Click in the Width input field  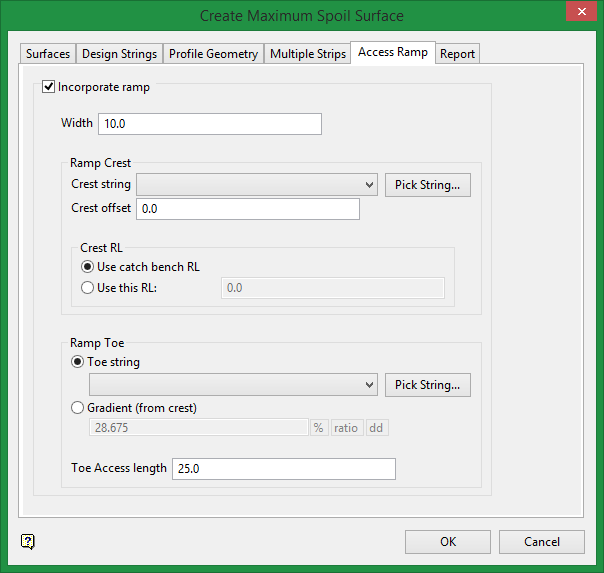click(x=209, y=124)
